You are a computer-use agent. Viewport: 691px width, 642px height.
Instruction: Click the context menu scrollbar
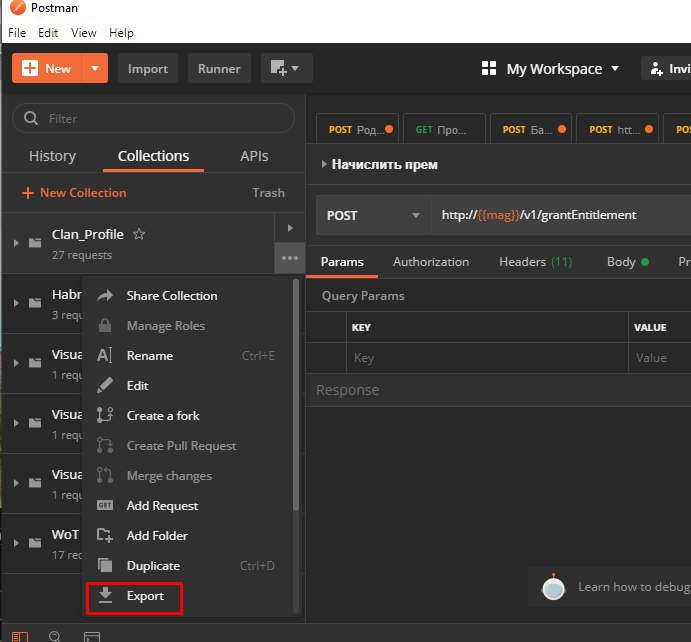click(x=296, y=395)
